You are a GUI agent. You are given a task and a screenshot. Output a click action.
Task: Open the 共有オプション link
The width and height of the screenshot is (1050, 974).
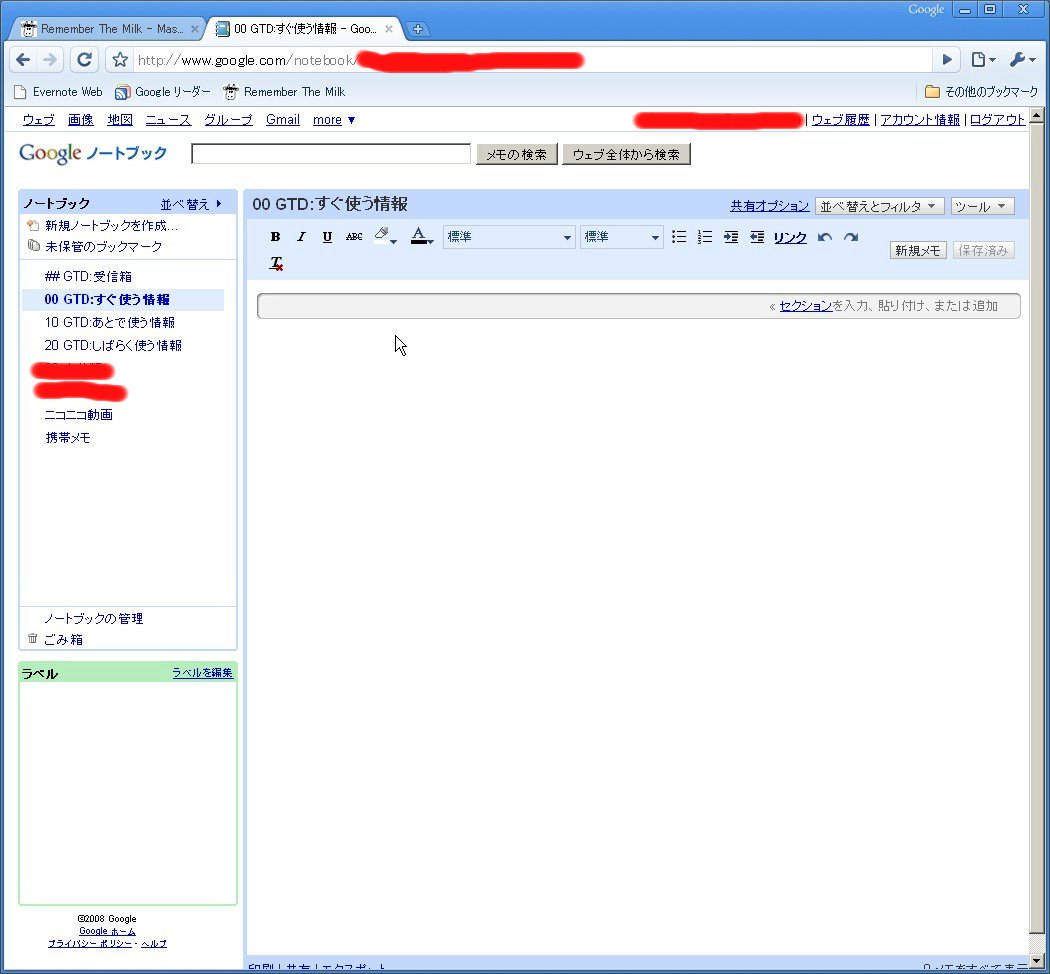(x=769, y=206)
